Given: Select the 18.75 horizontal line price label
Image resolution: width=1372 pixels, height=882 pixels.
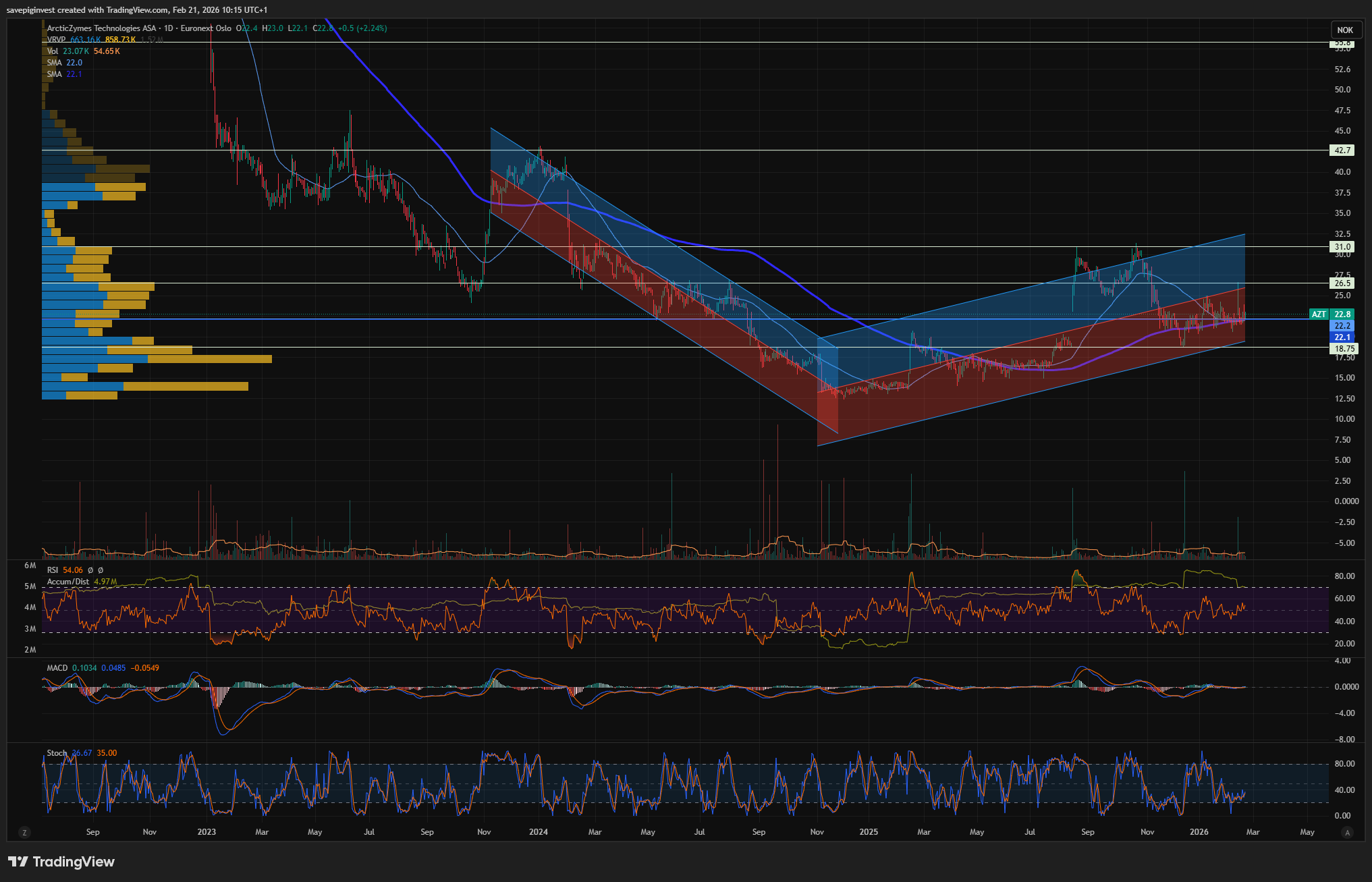Looking at the screenshot, I should (1343, 349).
